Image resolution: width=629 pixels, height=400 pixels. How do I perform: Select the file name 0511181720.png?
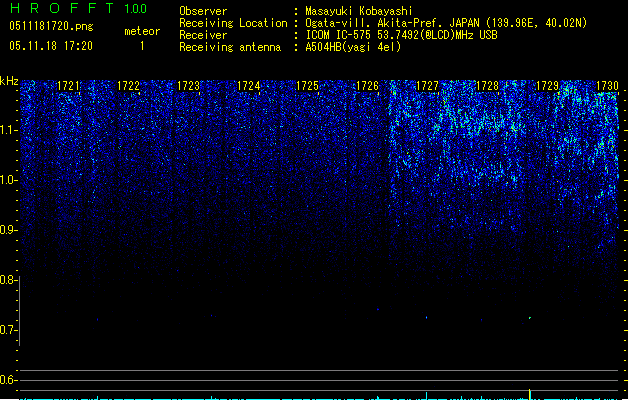click(x=51, y=26)
